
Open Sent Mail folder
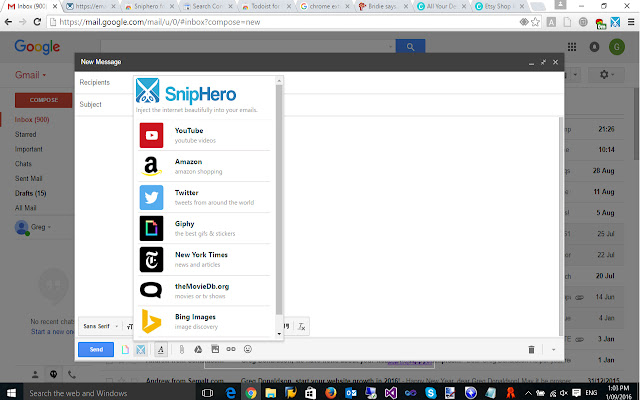tap(29, 178)
